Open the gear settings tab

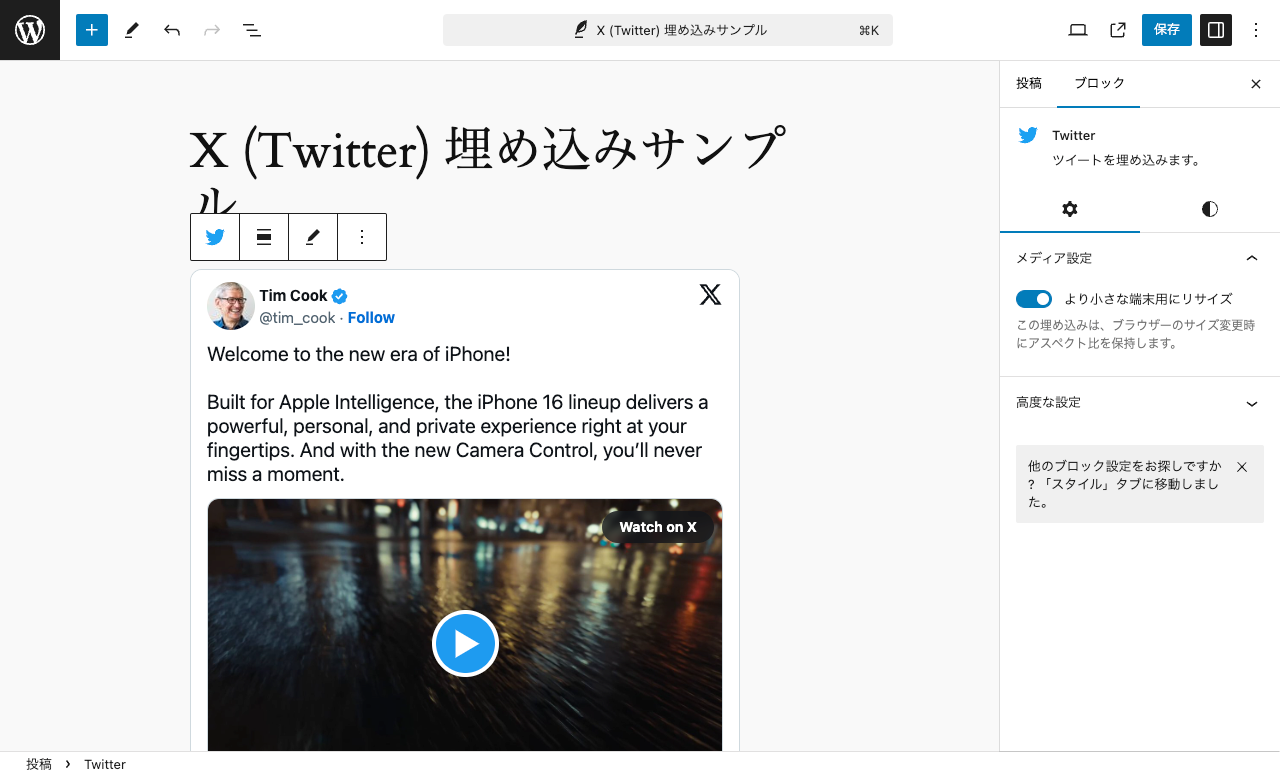point(1070,209)
